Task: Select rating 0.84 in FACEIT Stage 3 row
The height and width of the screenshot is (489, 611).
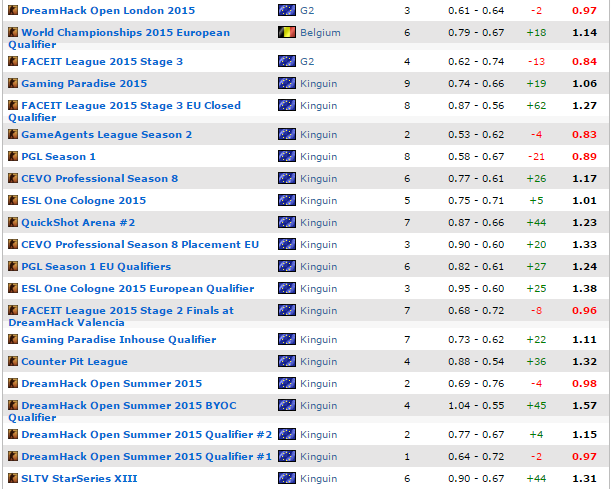Action: coord(585,62)
